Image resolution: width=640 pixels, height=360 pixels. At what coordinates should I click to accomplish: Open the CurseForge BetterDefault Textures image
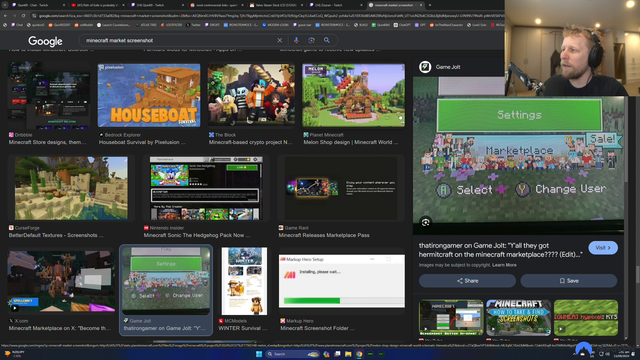(71, 188)
